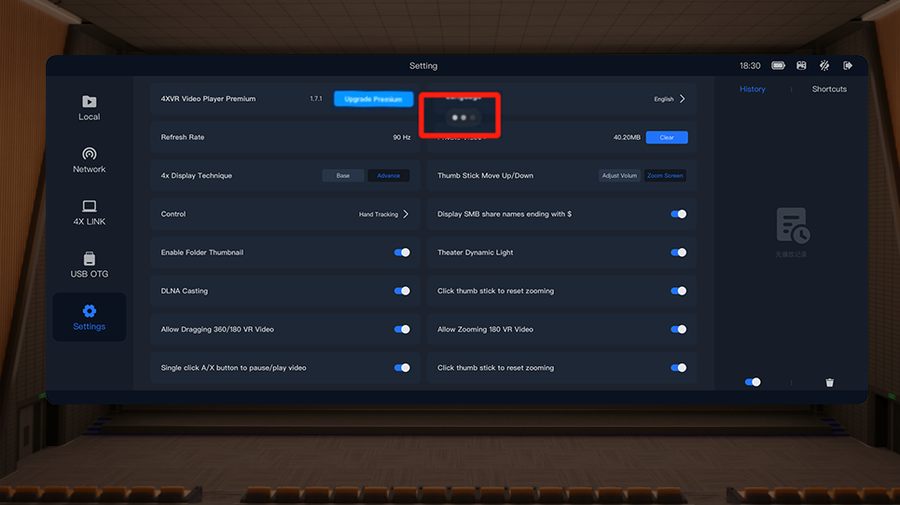Image resolution: width=900 pixels, height=505 pixels.
Task: Toggle Single click A/X button pause/play
Action: point(402,368)
